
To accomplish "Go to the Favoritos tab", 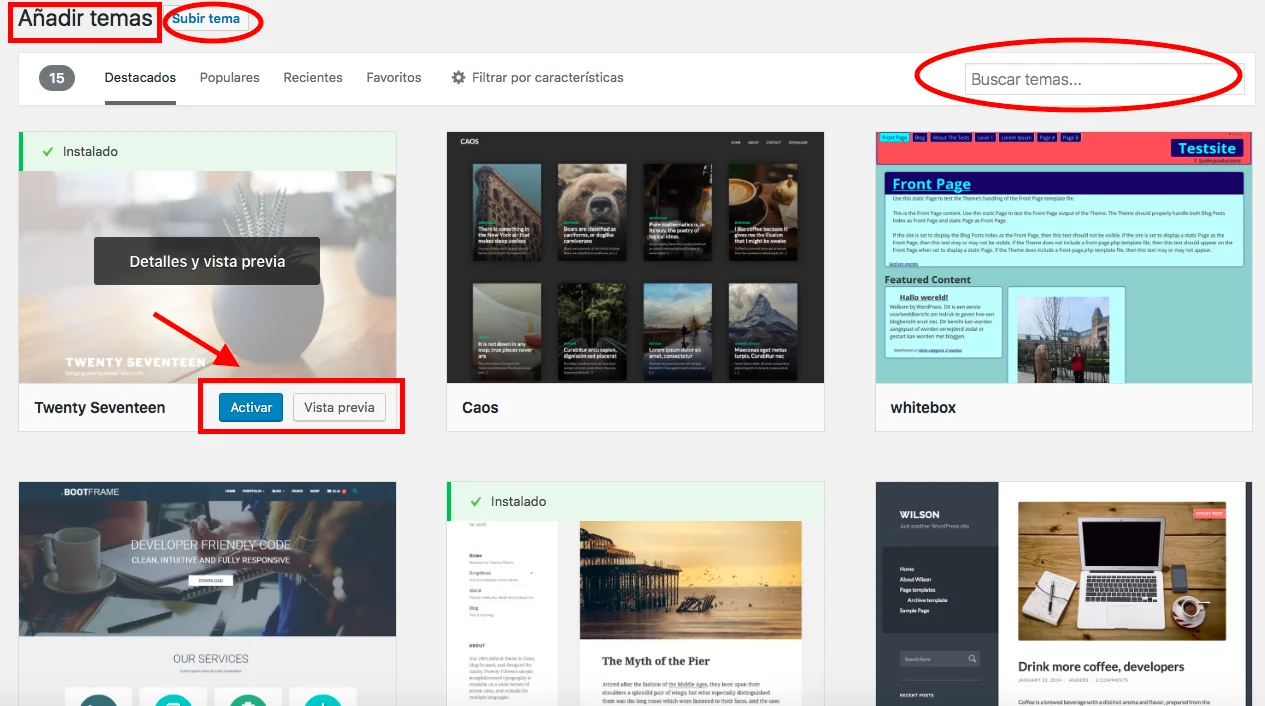I will tap(393, 78).
